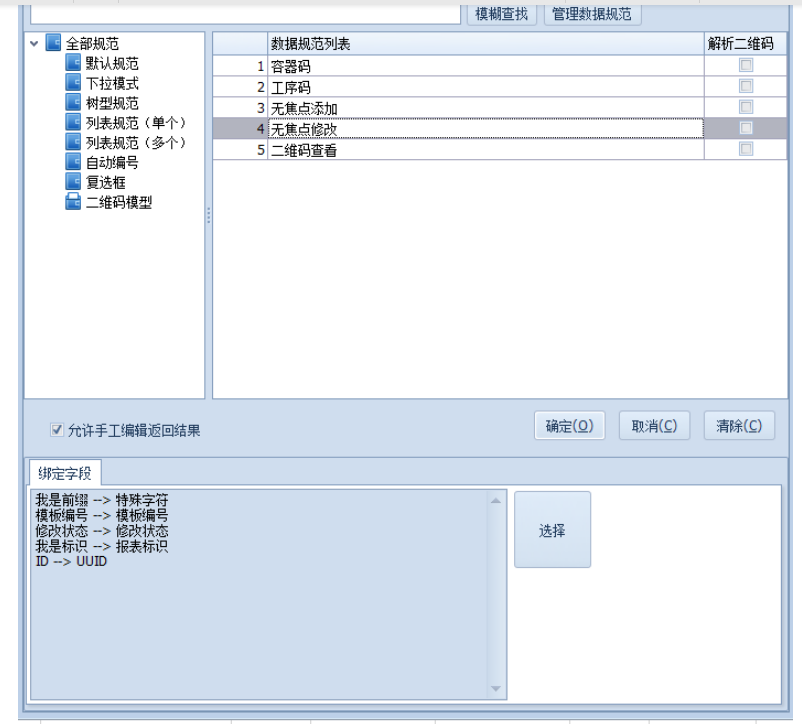Click the 管理数据规范 button

[592, 14]
